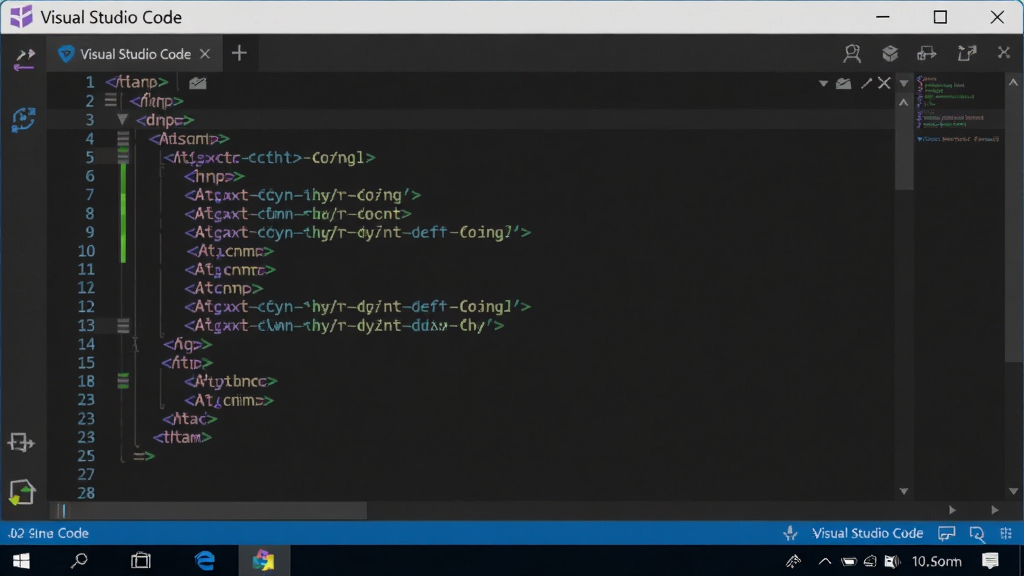
Task: Open Windows taskbar search
Action: coord(80,560)
